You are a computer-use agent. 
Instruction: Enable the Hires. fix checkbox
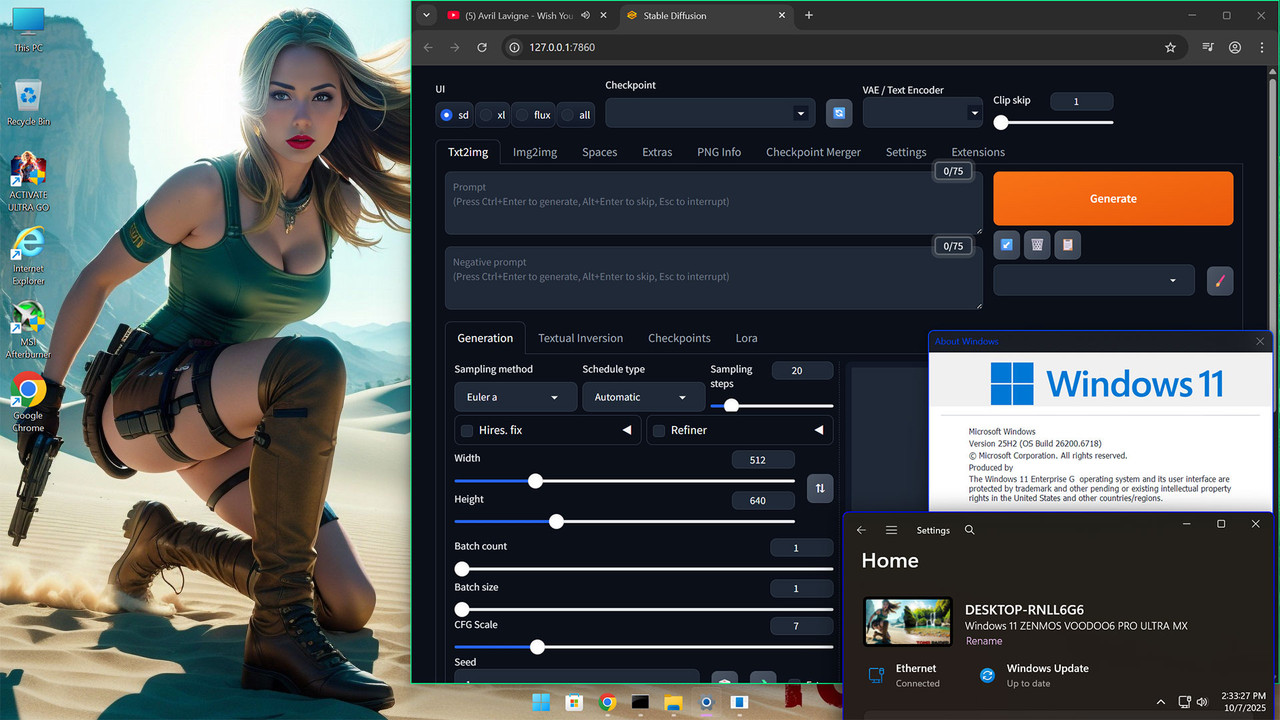pyautogui.click(x=466, y=430)
